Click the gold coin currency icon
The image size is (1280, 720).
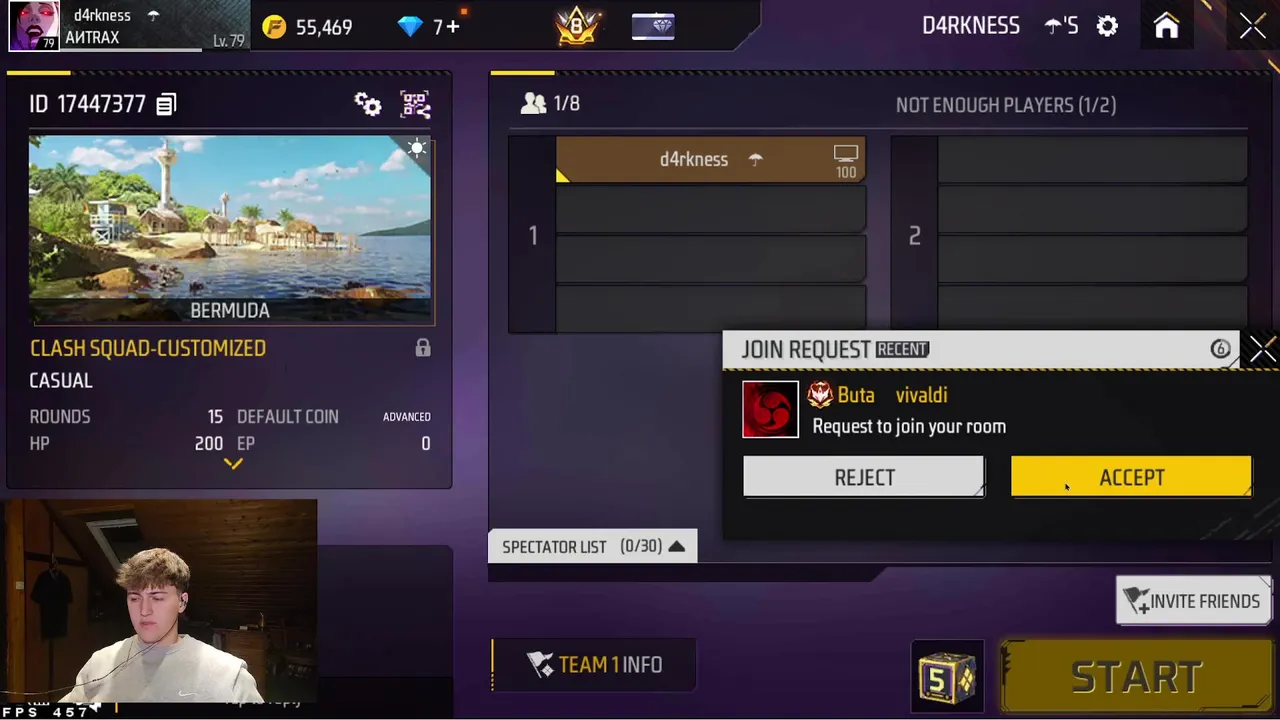[x=273, y=27]
